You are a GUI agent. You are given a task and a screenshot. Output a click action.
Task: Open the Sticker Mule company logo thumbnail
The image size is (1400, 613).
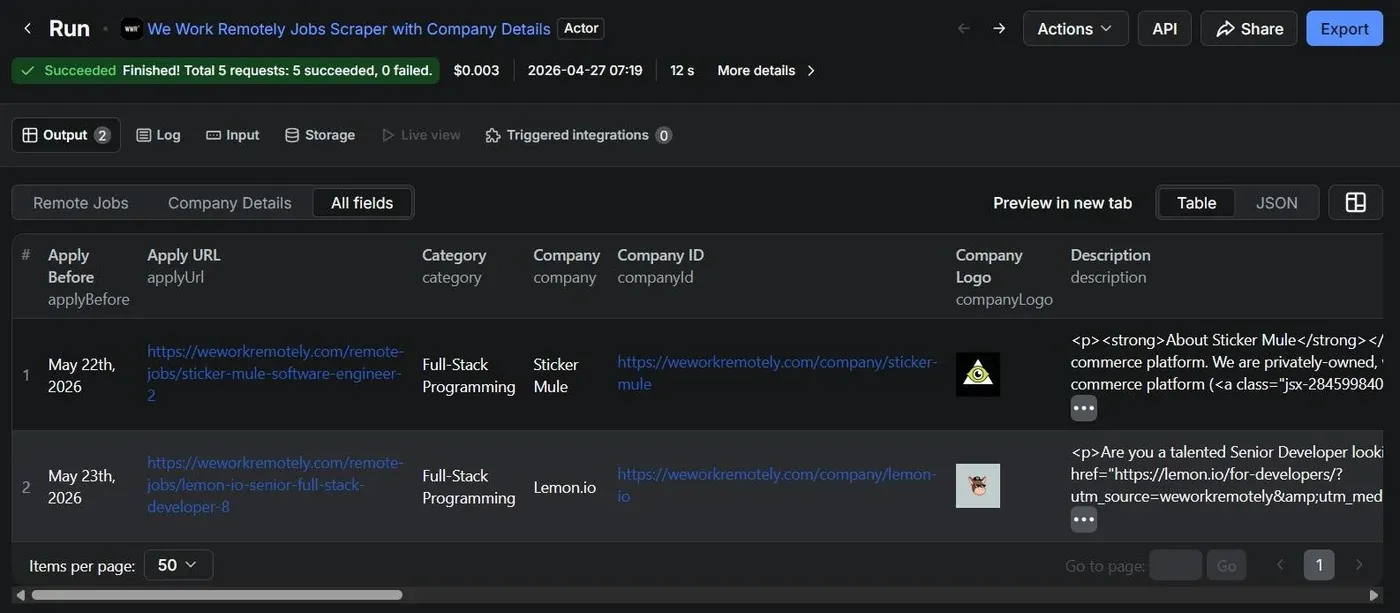977,374
